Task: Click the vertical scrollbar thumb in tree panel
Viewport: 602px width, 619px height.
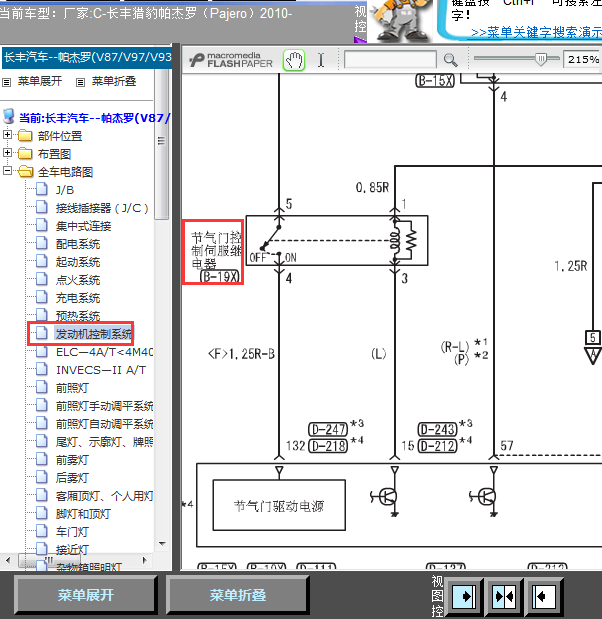Action: pyautogui.click(x=161, y=144)
